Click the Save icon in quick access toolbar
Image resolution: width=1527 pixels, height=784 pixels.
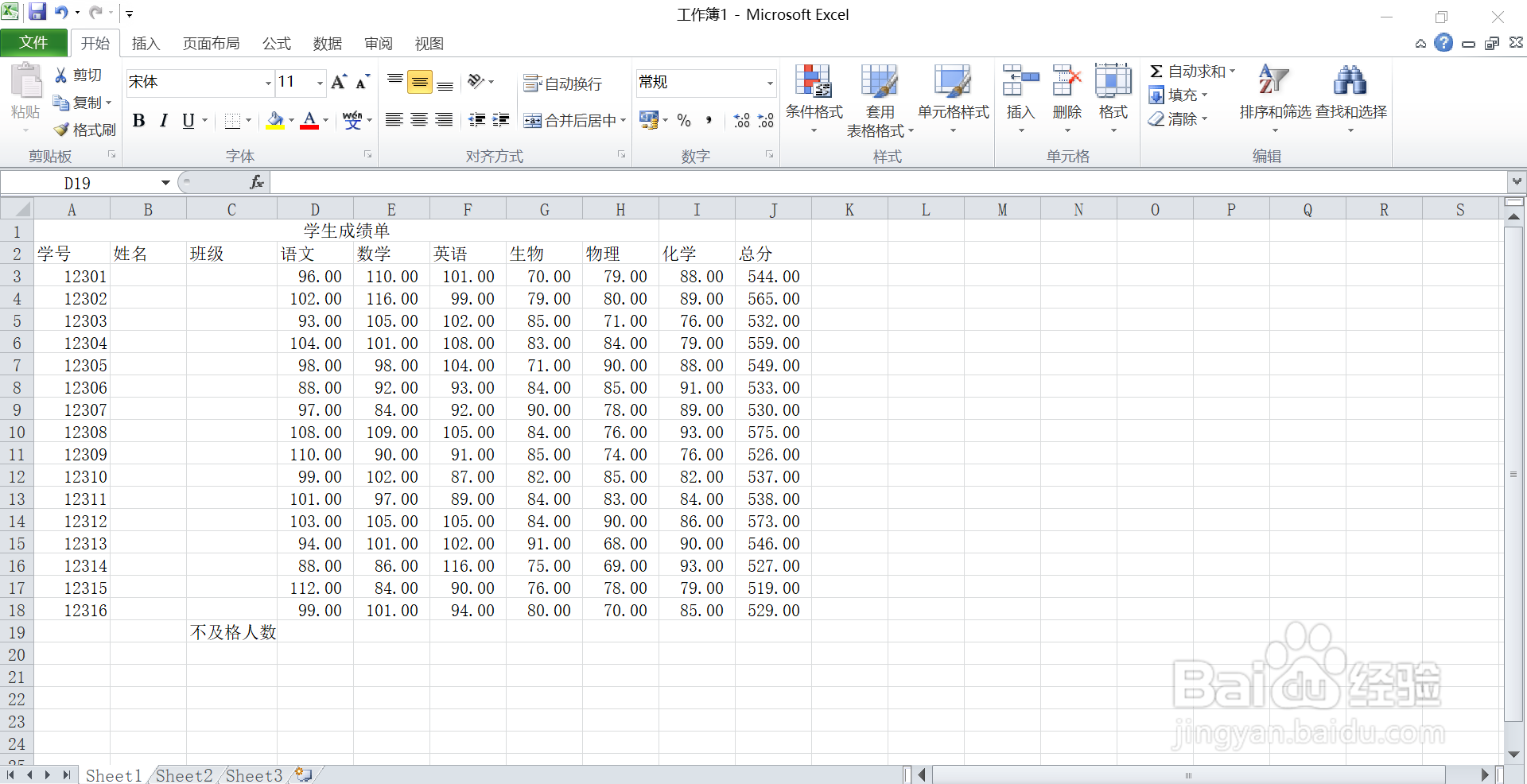click(37, 12)
